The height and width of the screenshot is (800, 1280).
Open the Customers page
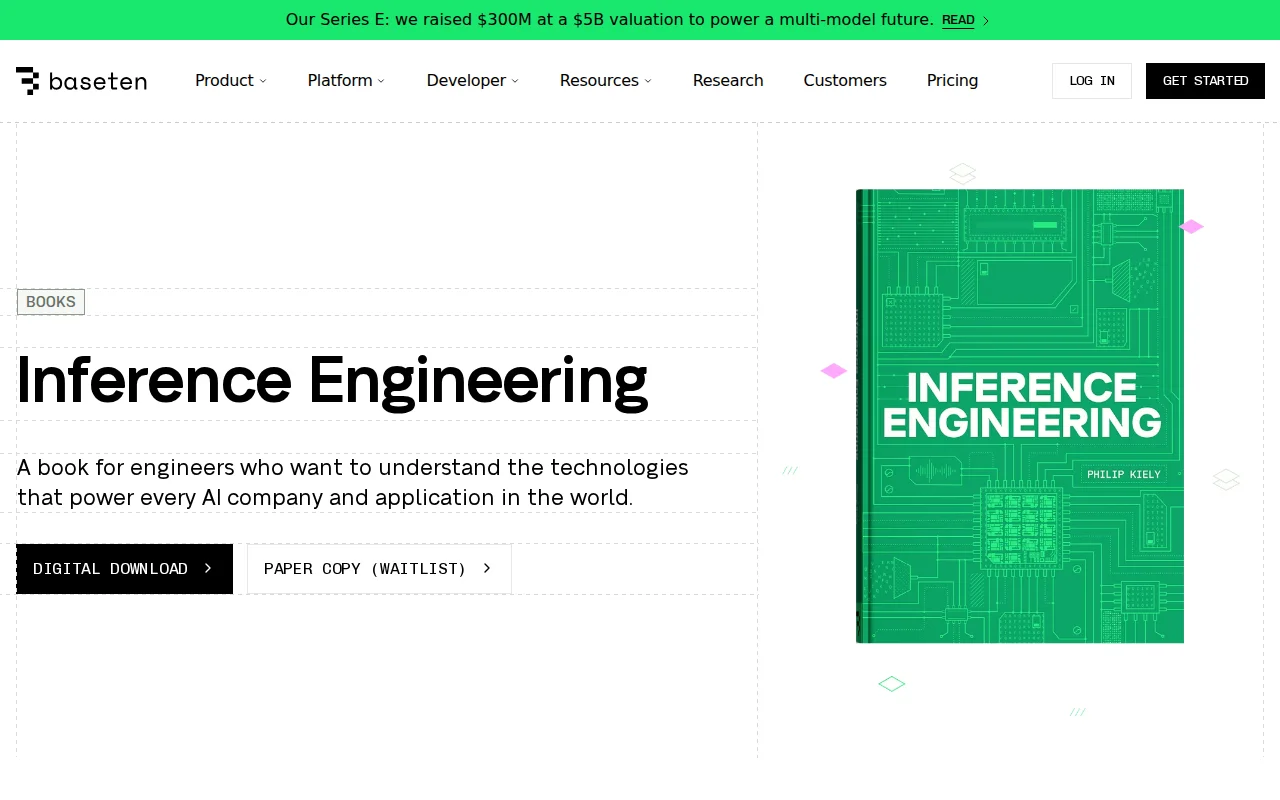click(845, 81)
